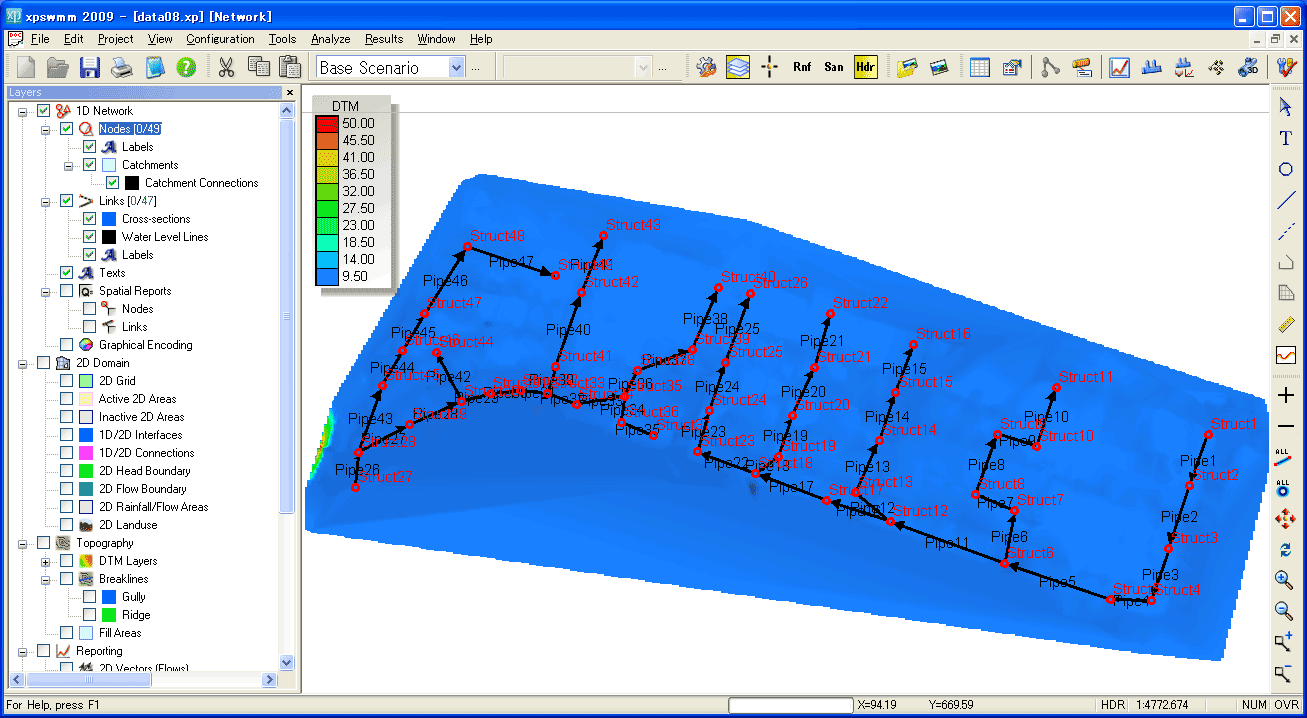Screen dimensions: 1307x718
Task: Enable the Graphical Encoding checkbox
Action: (x=66, y=345)
